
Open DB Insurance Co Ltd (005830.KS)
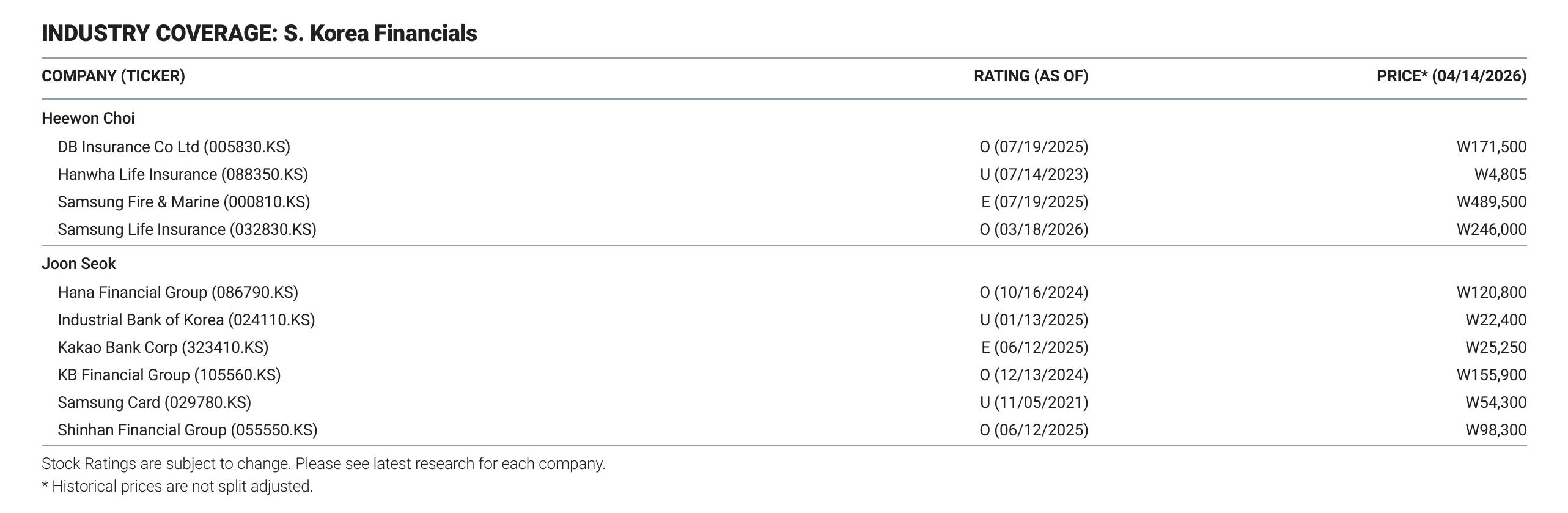click(x=174, y=147)
